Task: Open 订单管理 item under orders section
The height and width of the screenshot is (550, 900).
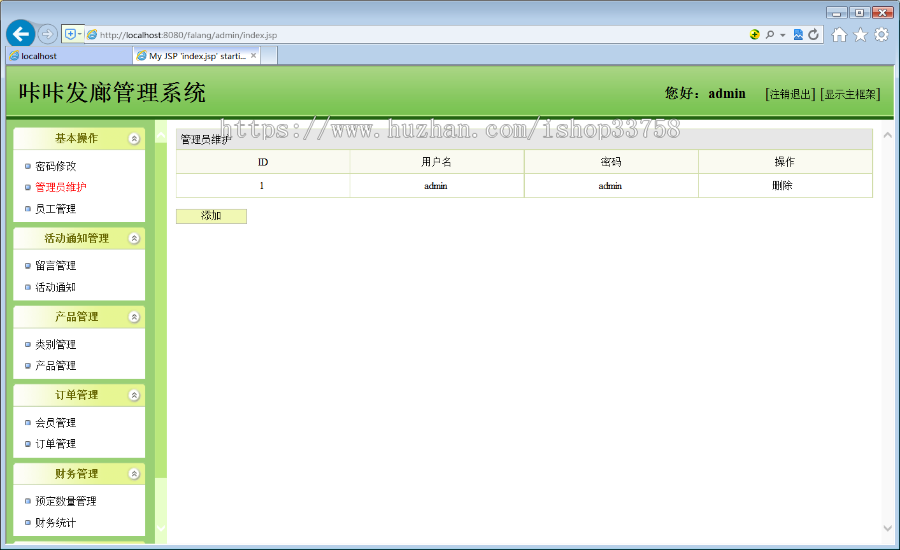Action: coord(56,444)
